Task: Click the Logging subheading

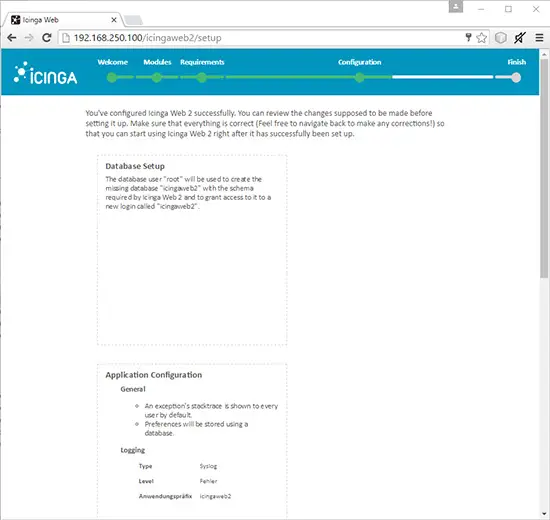Action: click(x=133, y=450)
